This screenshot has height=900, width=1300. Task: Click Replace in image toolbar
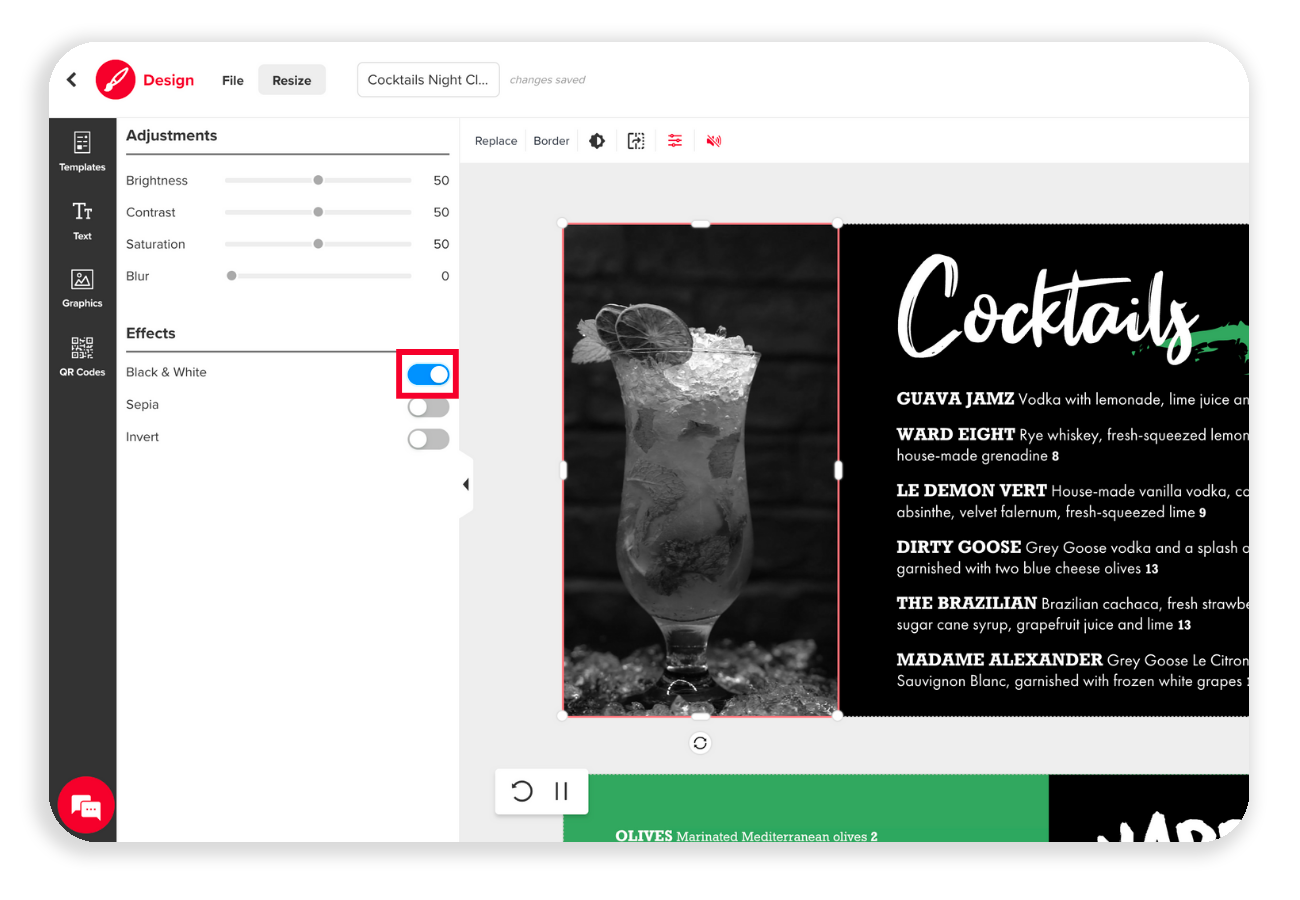click(x=496, y=141)
